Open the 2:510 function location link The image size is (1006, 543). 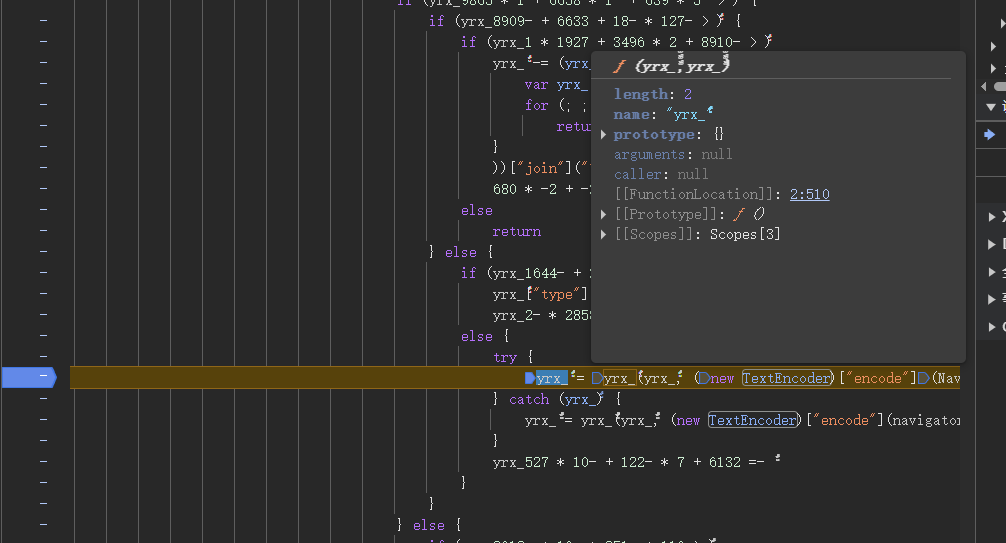coord(809,194)
